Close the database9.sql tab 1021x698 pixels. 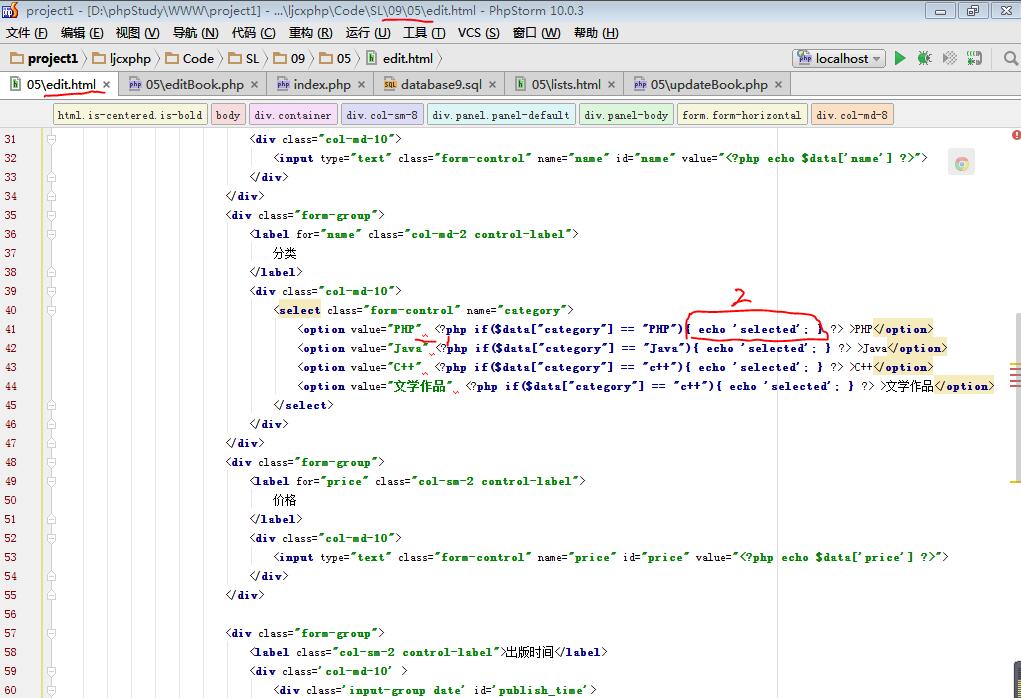[x=492, y=85]
